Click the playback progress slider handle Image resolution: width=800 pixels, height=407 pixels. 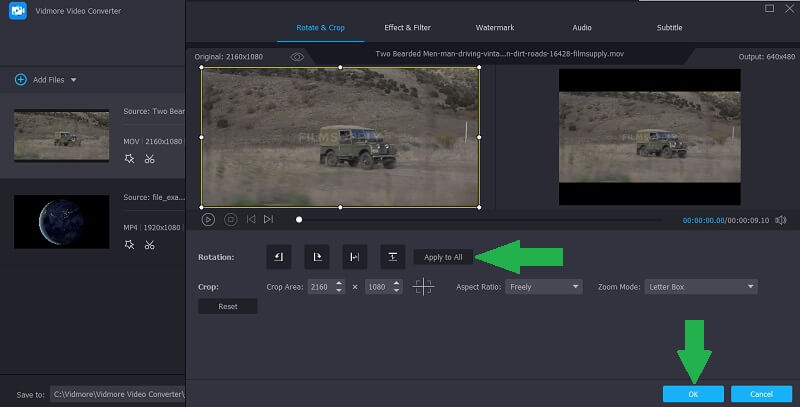pos(298,219)
